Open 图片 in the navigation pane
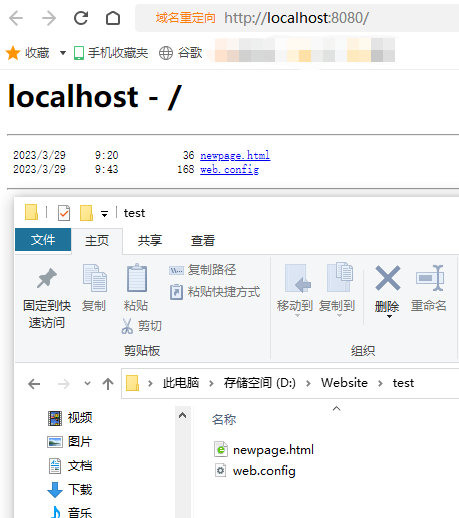This screenshot has height=518, width=459. click(x=70, y=442)
